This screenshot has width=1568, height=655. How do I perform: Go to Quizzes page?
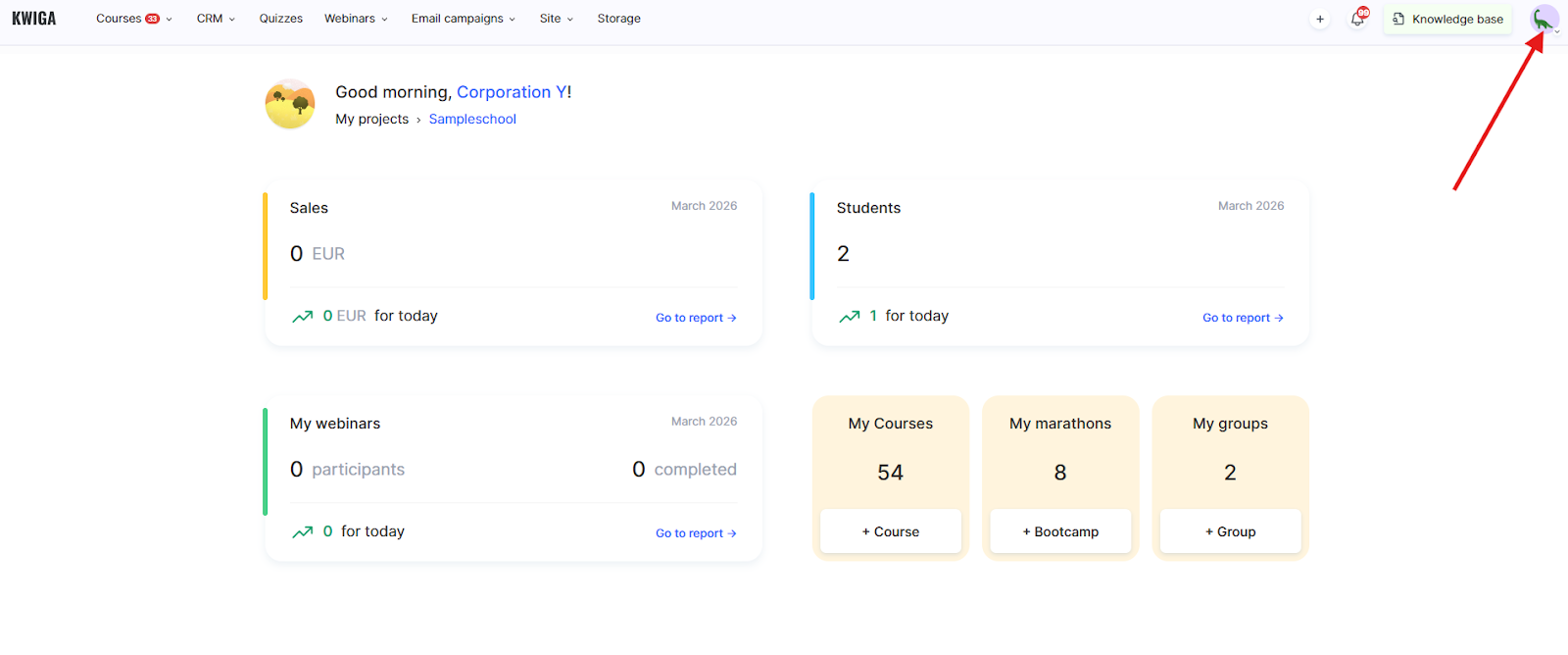click(x=280, y=19)
